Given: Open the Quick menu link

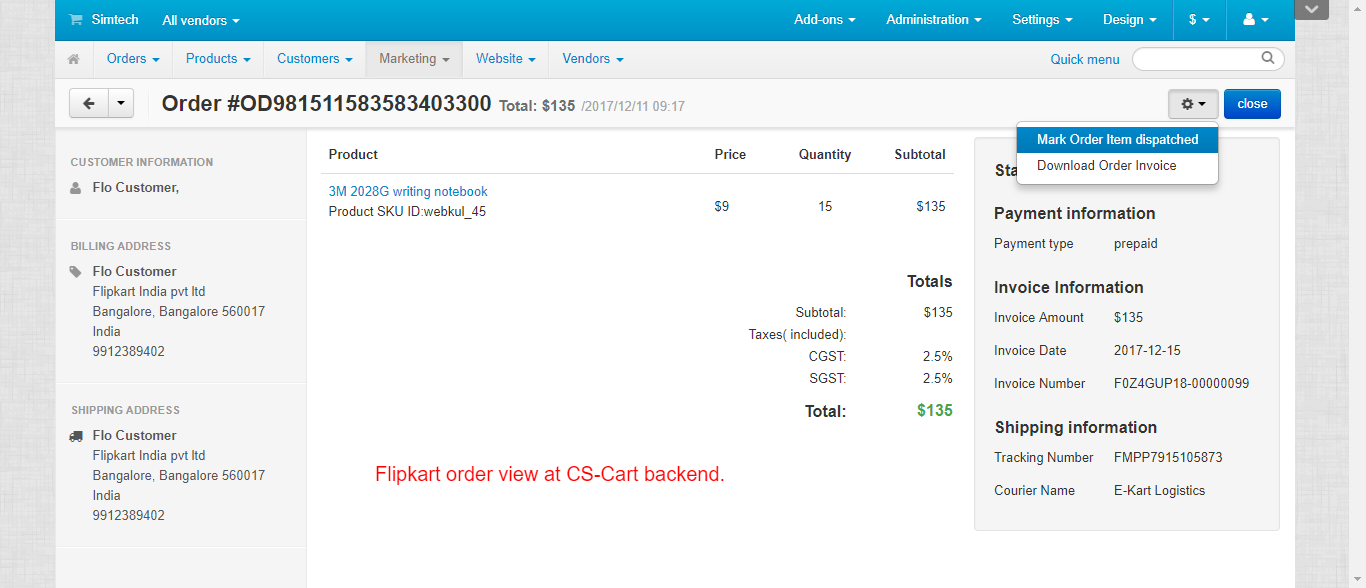Looking at the screenshot, I should pyautogui.click(x=1085, y=60).
